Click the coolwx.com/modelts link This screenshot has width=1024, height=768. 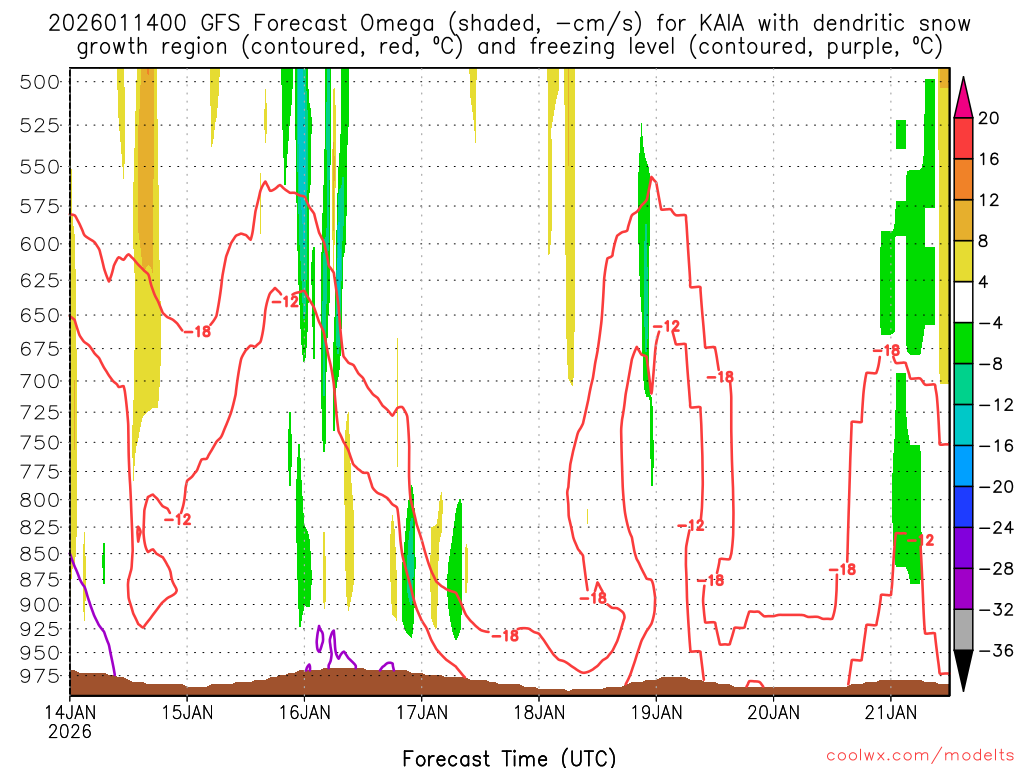pyautogui.click(x=920, y=755)
